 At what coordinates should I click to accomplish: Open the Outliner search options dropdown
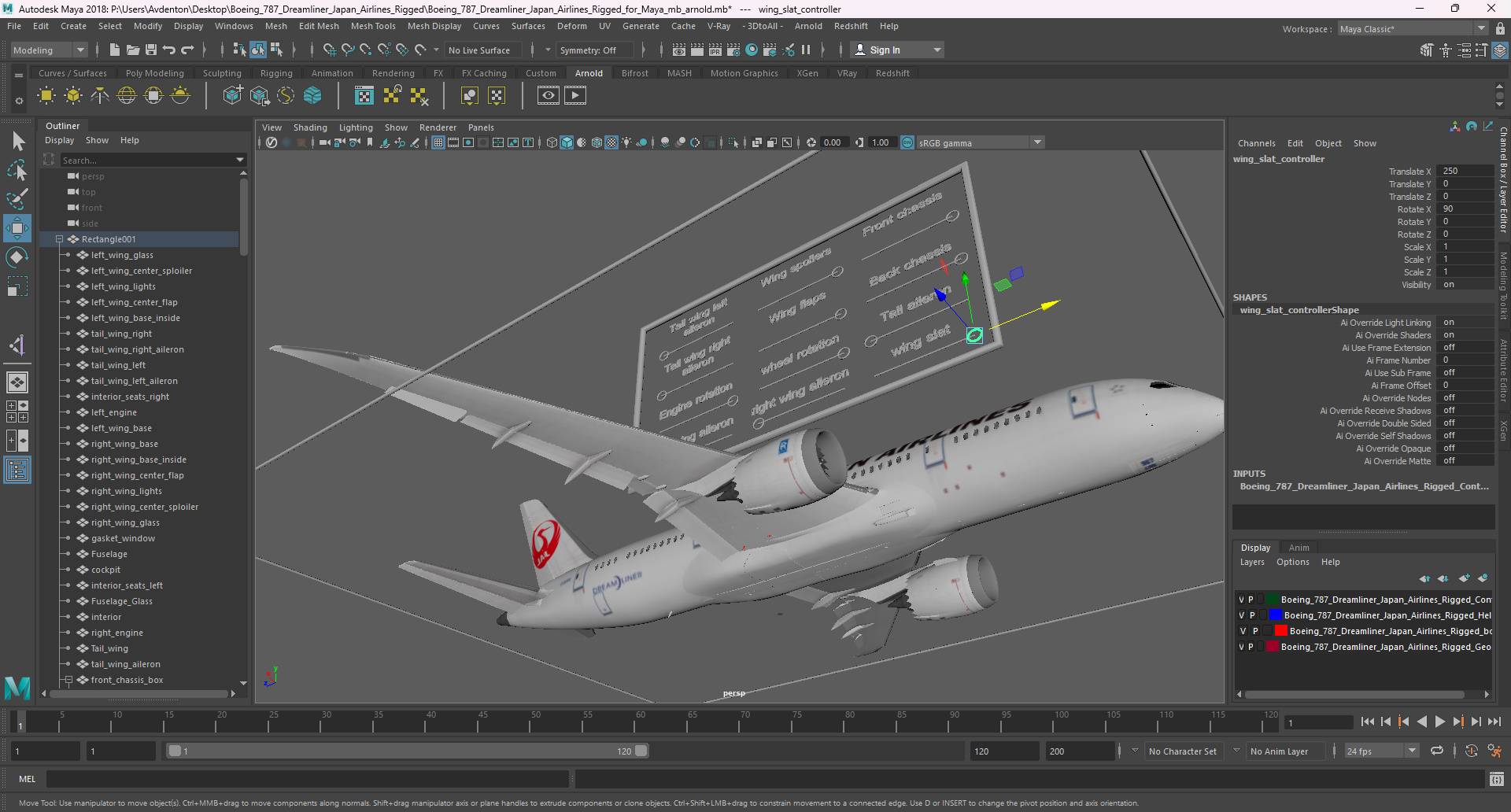(240, 160)
